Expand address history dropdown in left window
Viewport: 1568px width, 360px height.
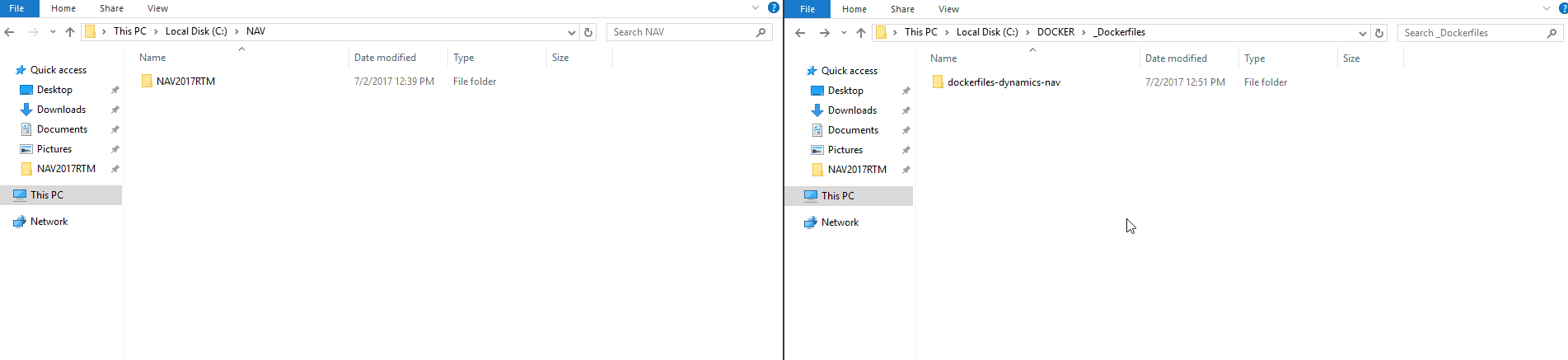click(572, 32)
